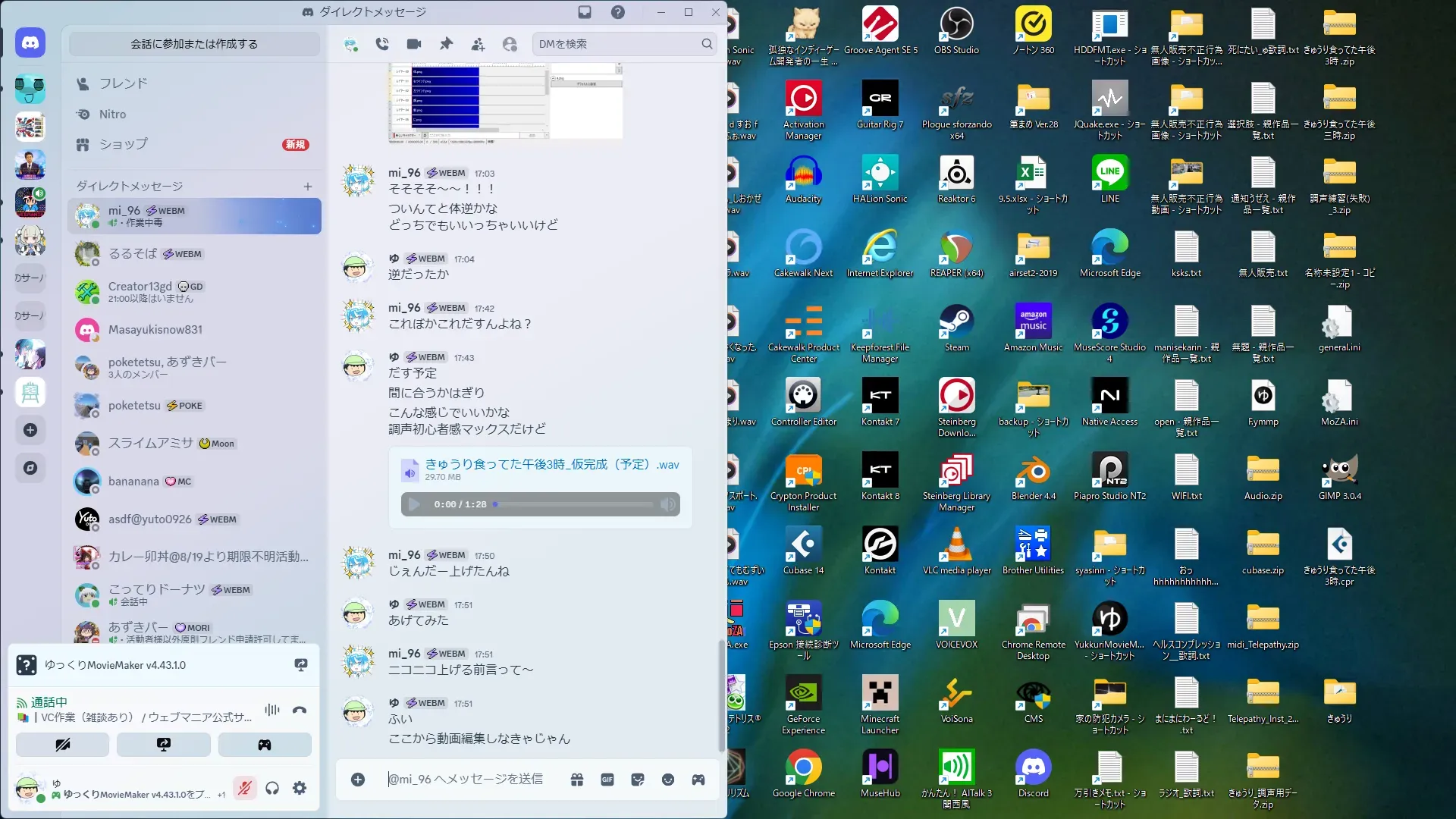Open the gift Nitro icon in message bar

pos(577,780)
